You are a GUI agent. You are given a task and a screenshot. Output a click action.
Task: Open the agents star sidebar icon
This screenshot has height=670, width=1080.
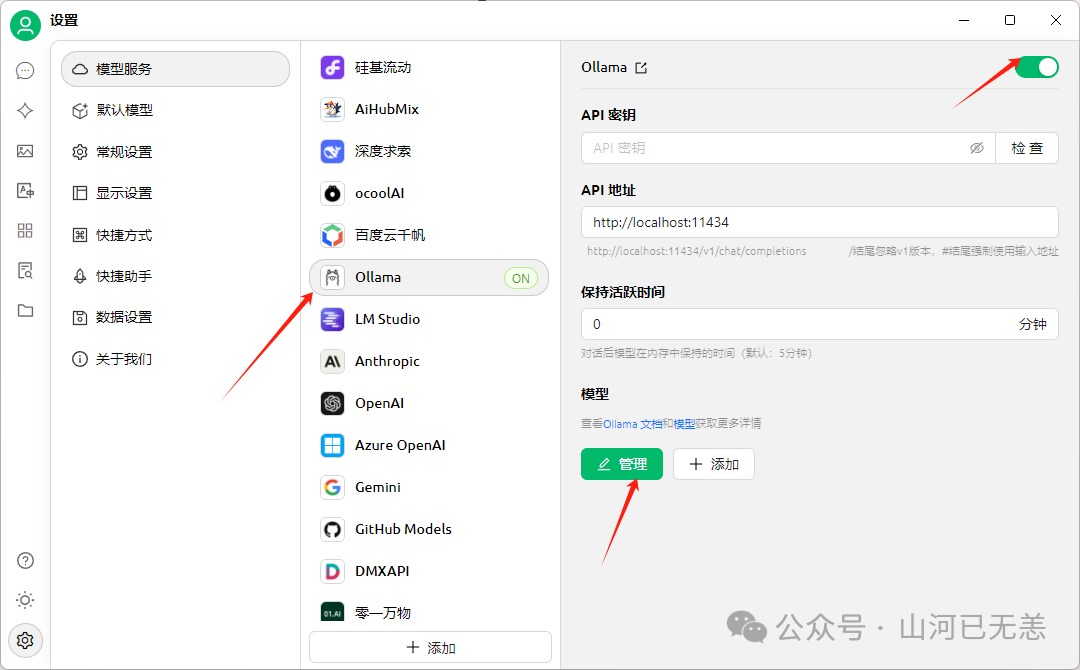tap(25, 111)
